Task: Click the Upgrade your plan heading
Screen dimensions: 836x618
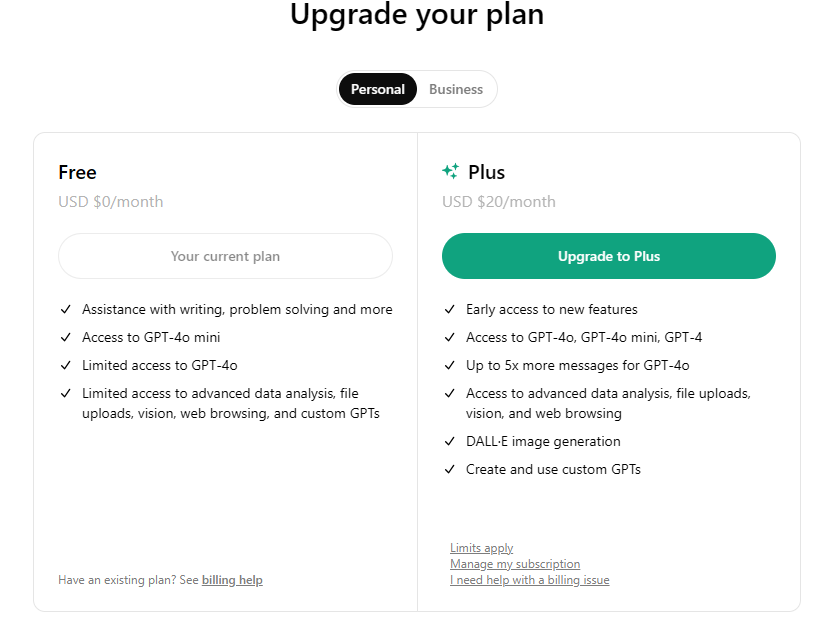Action: pyautogui.click(x=417, y=15)
